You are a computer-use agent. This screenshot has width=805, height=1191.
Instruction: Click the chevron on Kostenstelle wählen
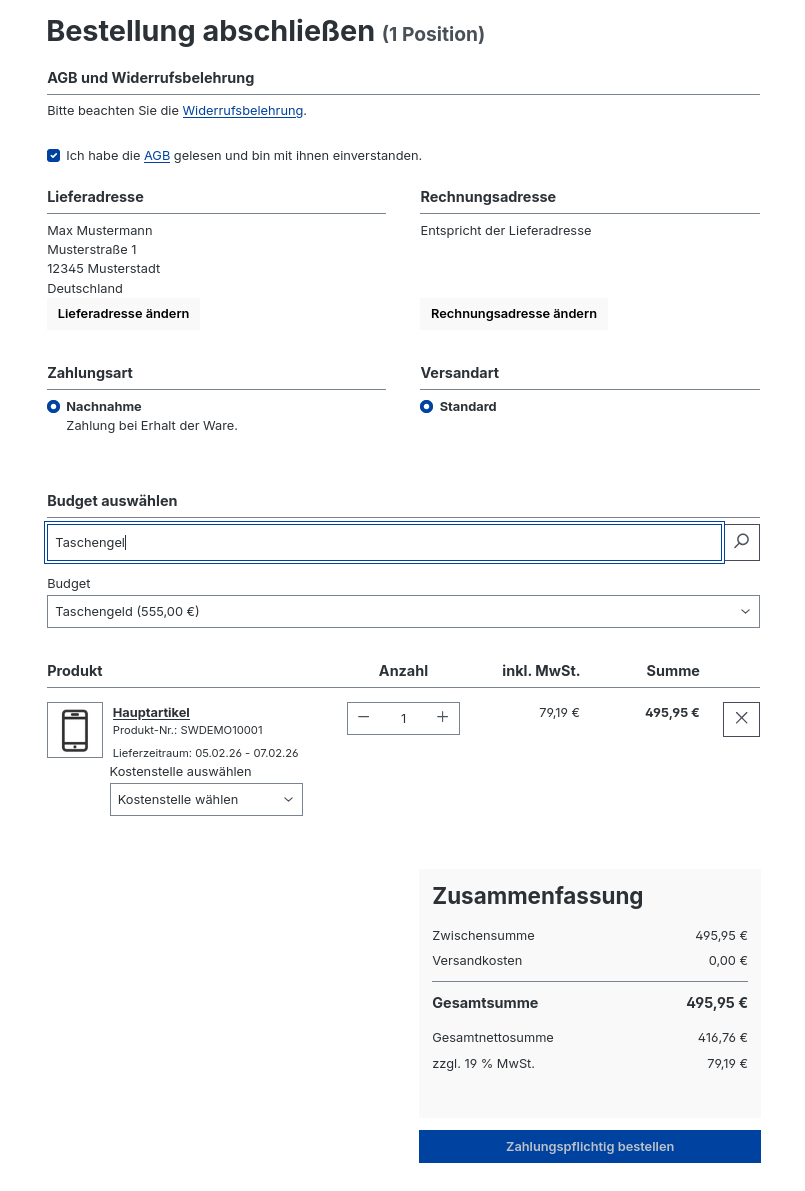pos(288,799)
